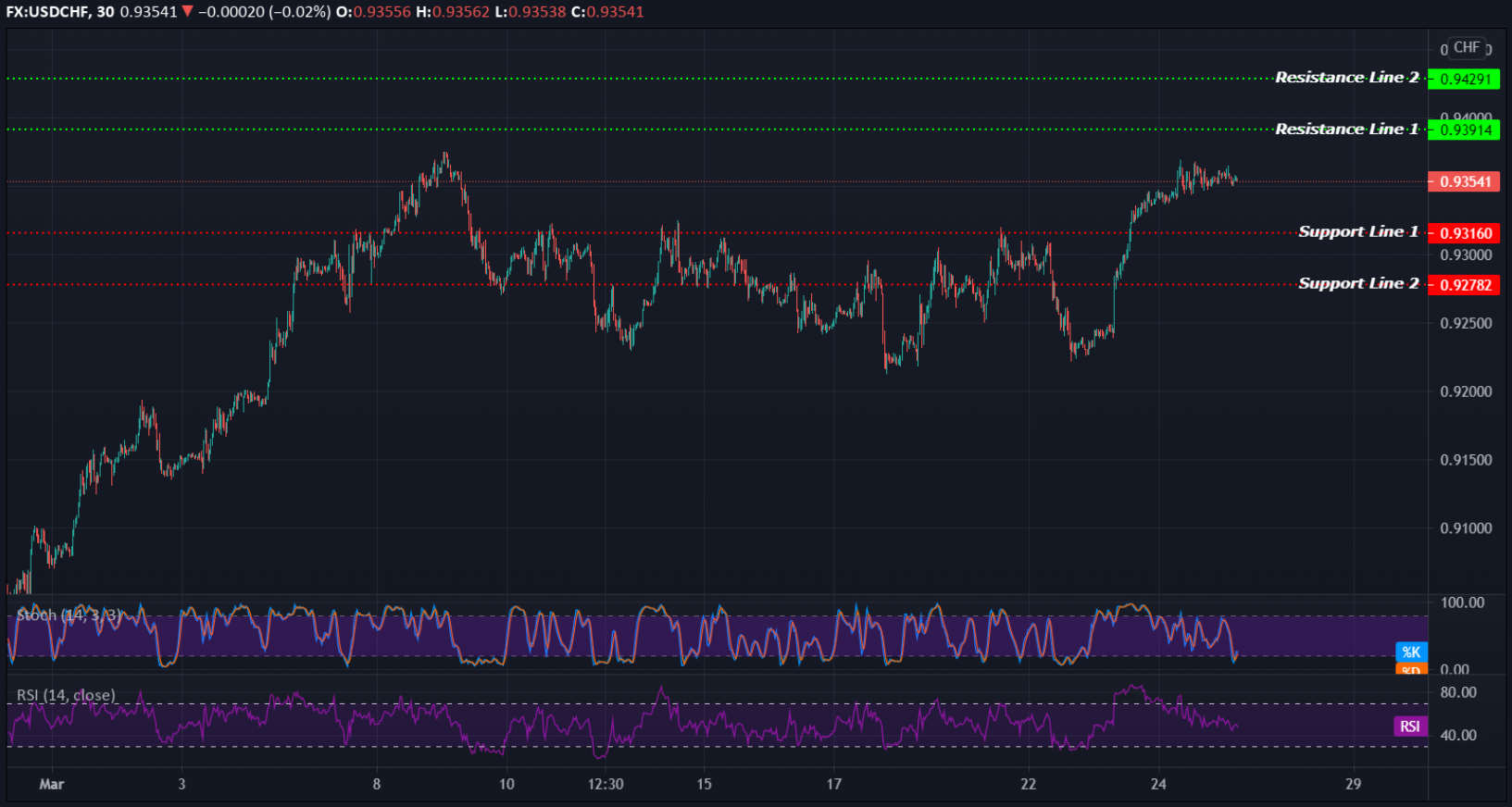Click the green 0.93914 price tag
1512x807 pixels.
point(1464,130)
